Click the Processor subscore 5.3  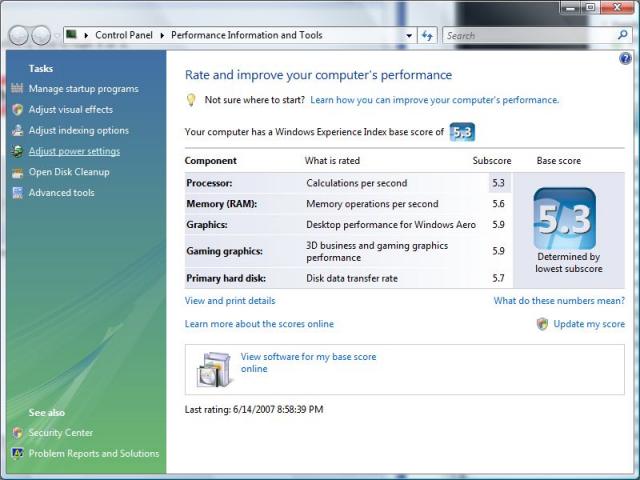coord(498,183)
